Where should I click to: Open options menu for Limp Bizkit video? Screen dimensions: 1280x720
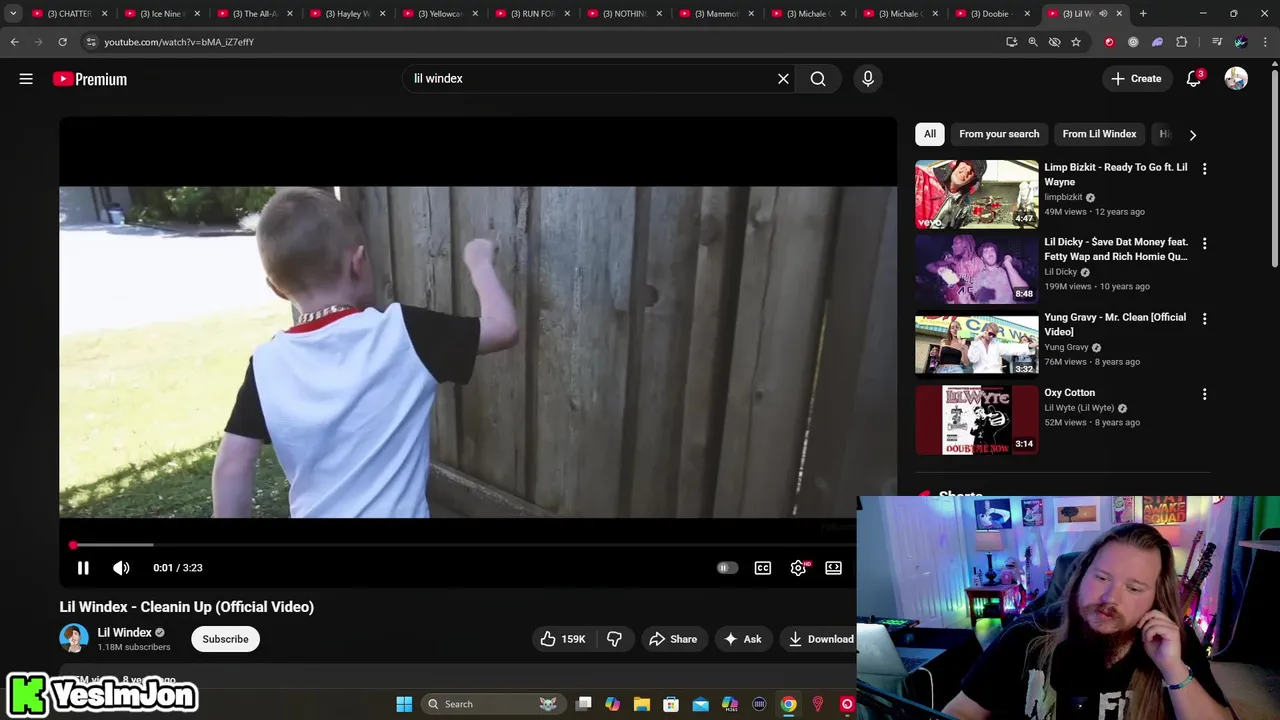[1204, 169]
